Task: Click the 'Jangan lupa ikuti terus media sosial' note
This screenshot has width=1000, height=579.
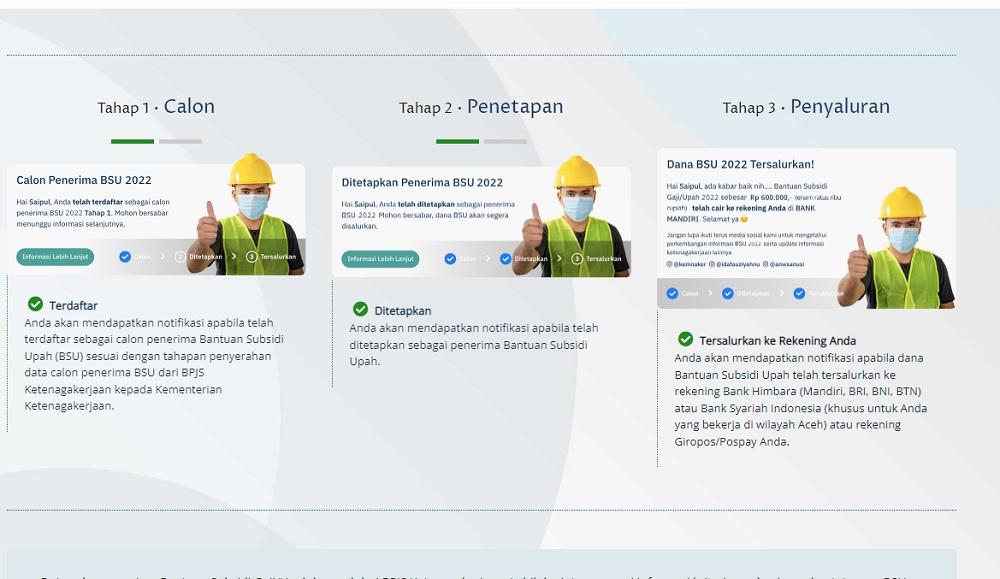Action: click(x=746, y=243)
